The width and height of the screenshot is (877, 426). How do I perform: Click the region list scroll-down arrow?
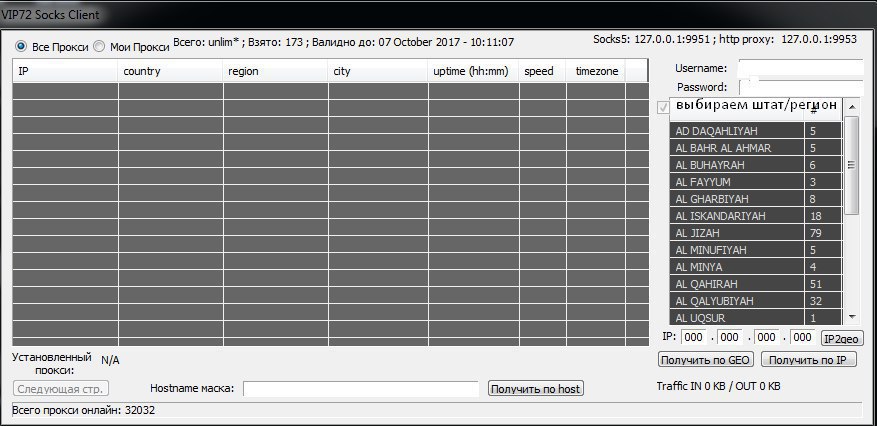tap(851, 316)
